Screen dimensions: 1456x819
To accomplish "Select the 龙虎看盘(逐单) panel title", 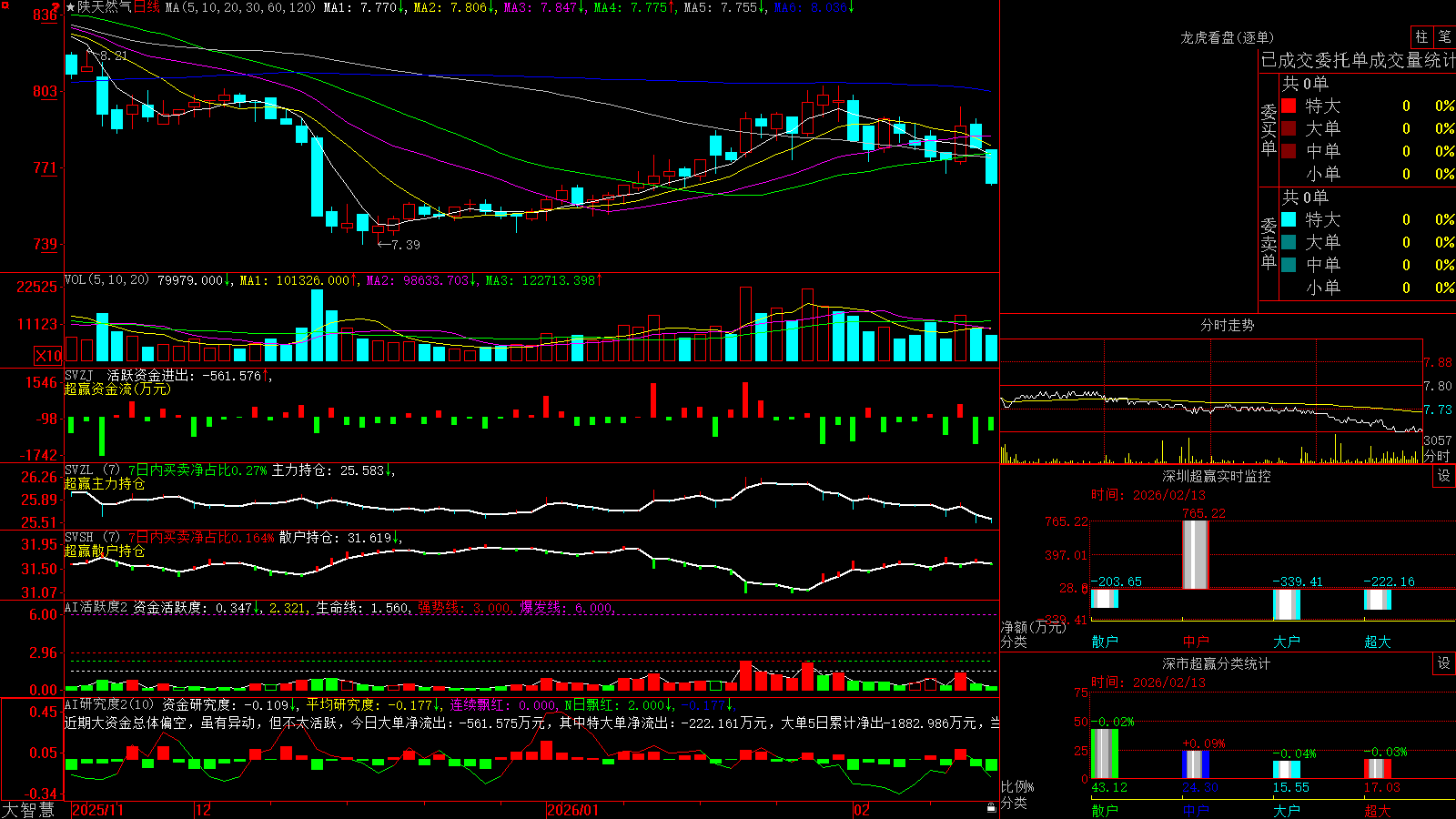I will coord(1227,37).
